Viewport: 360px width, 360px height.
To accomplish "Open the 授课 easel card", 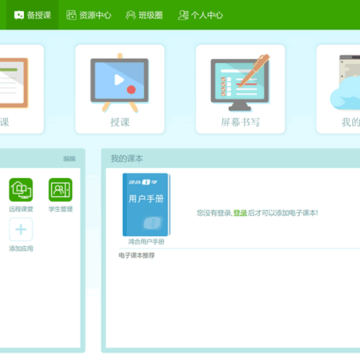I will tap(120, 89).
